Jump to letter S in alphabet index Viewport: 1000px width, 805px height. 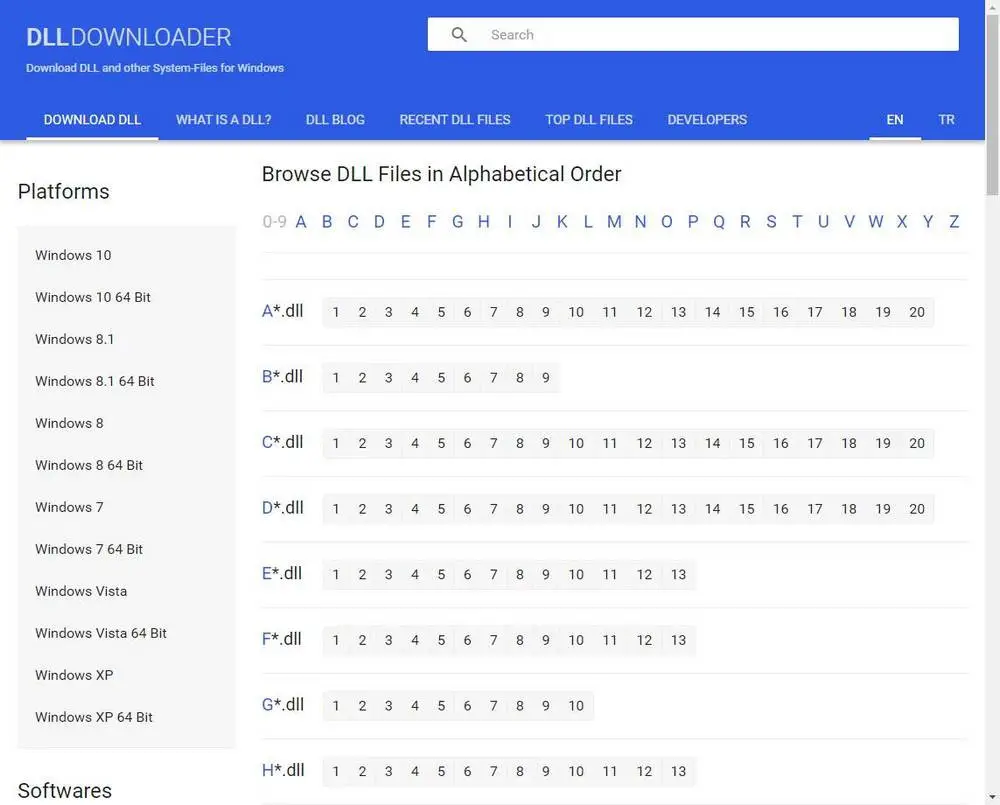click(771, 221)
